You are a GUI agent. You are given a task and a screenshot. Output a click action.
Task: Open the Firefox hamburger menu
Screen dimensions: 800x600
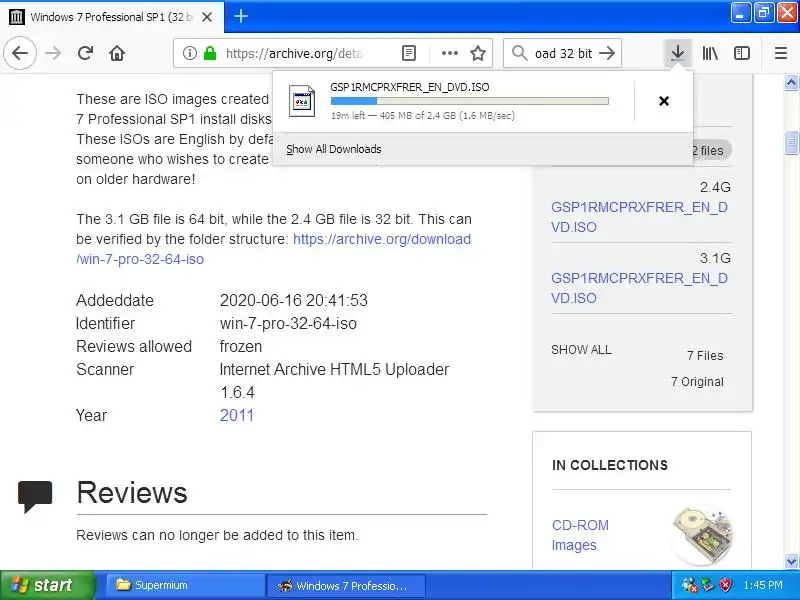781,53
